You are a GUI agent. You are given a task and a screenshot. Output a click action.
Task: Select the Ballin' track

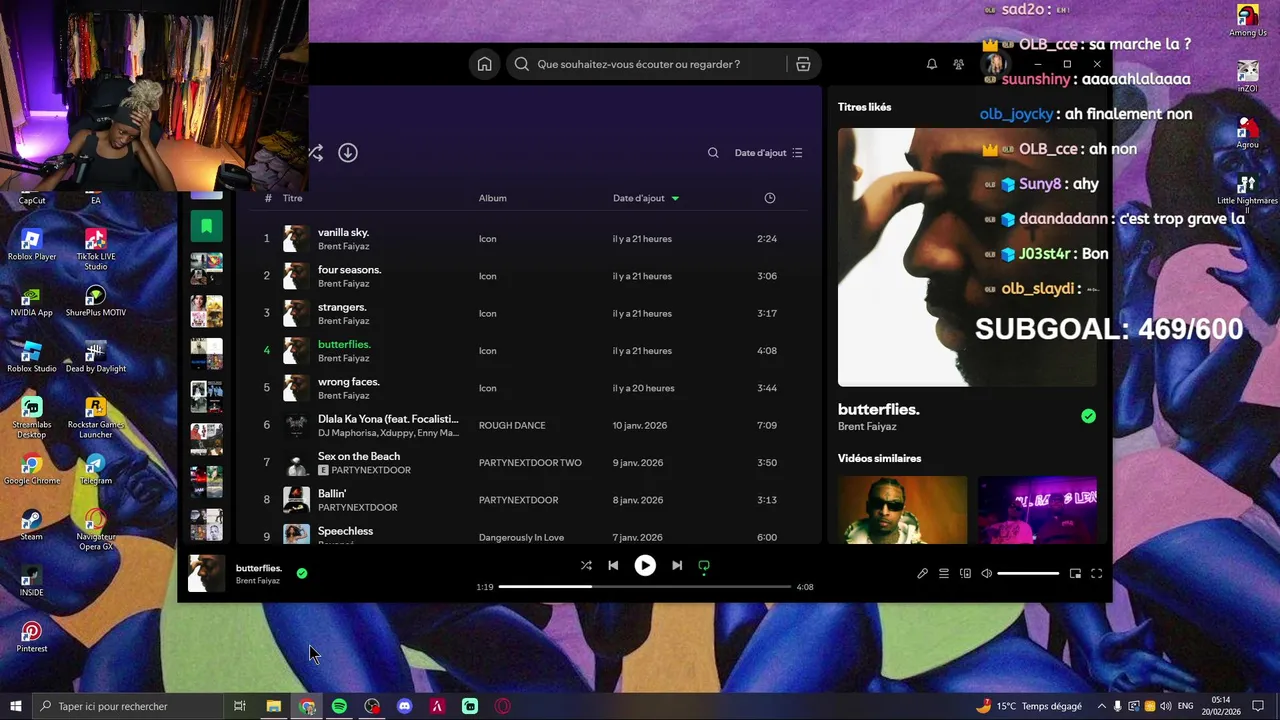click(x=528, y=500)
